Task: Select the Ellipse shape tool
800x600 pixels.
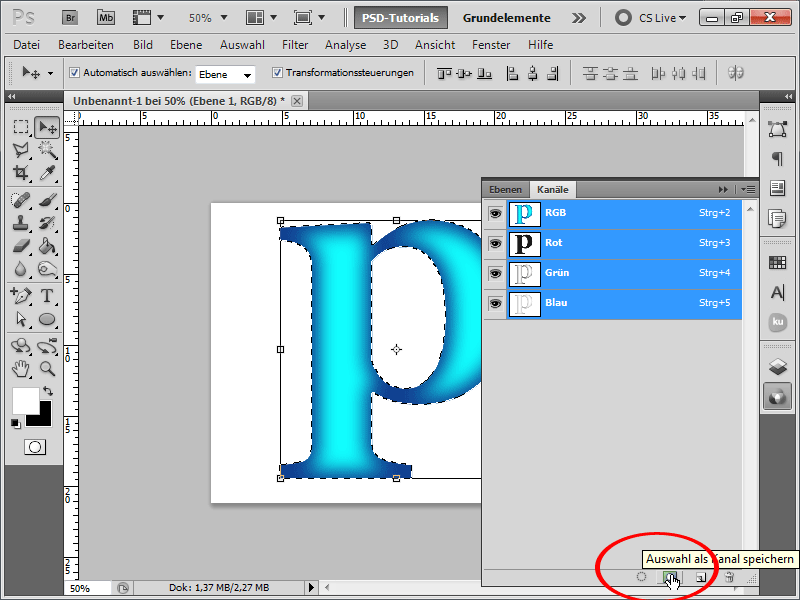Action: click(47, 319)
